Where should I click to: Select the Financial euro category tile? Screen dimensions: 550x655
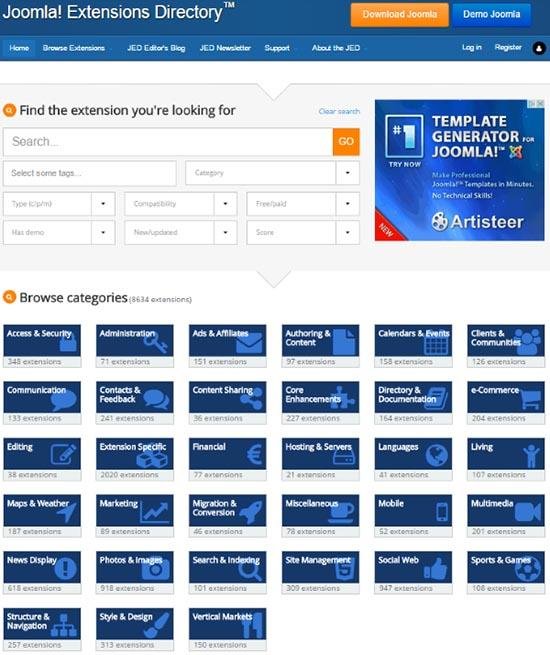[228, 459]
